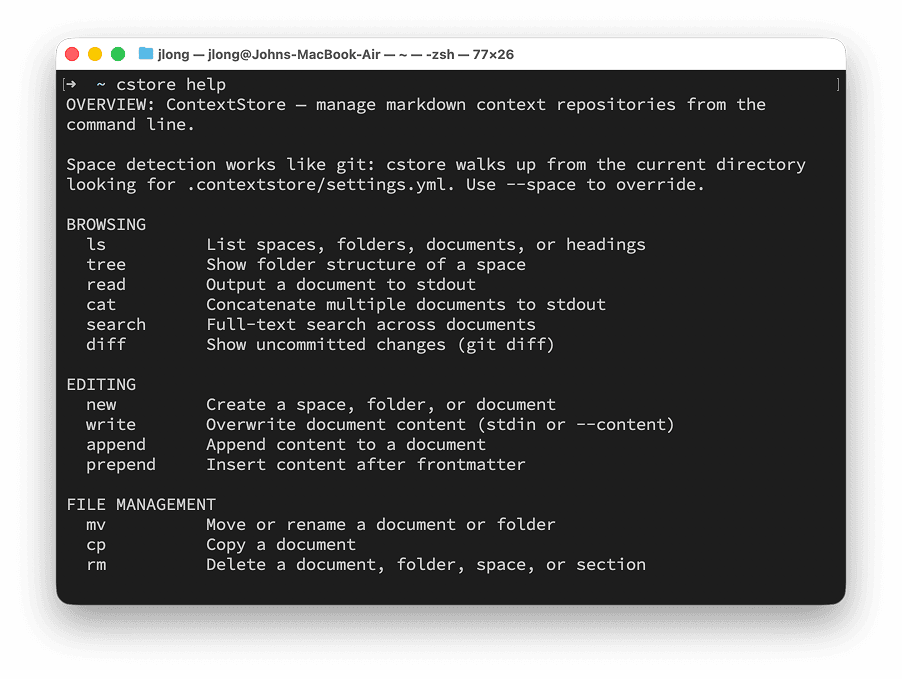Select the read command in BROWSING

coord(105,284)
